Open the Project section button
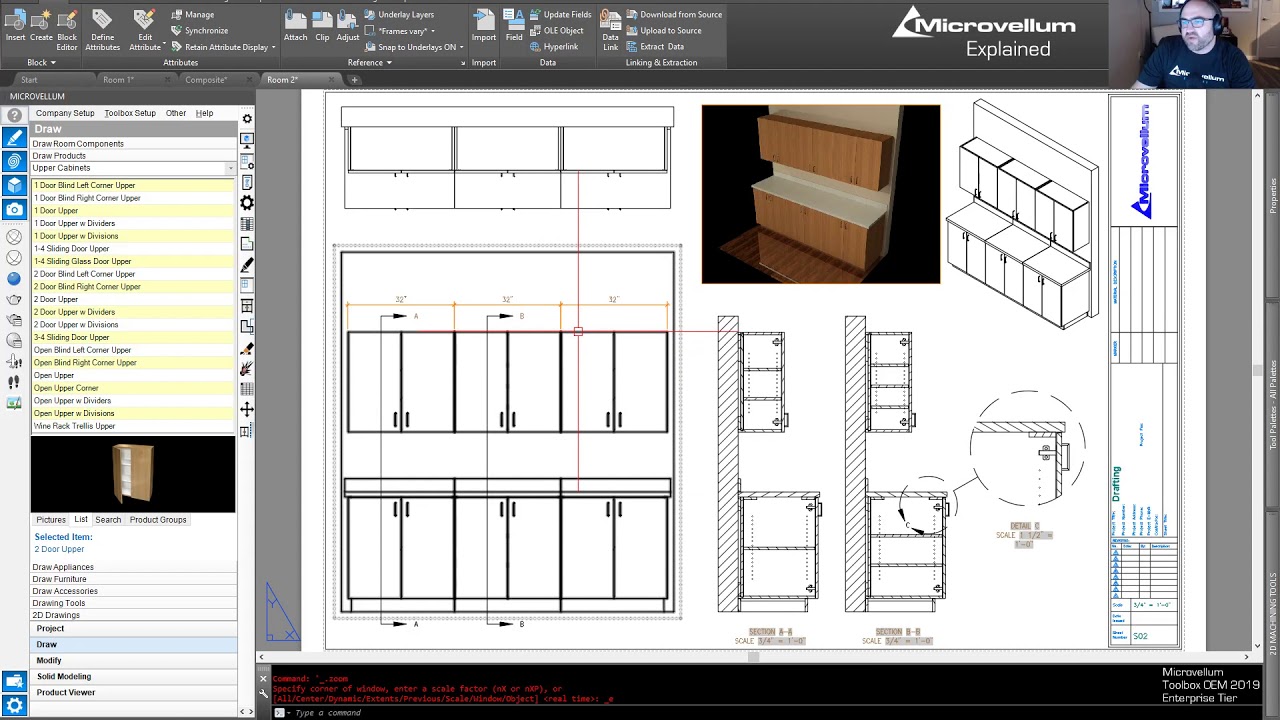This screenshot has width=1280, height=720. [133, 629]
